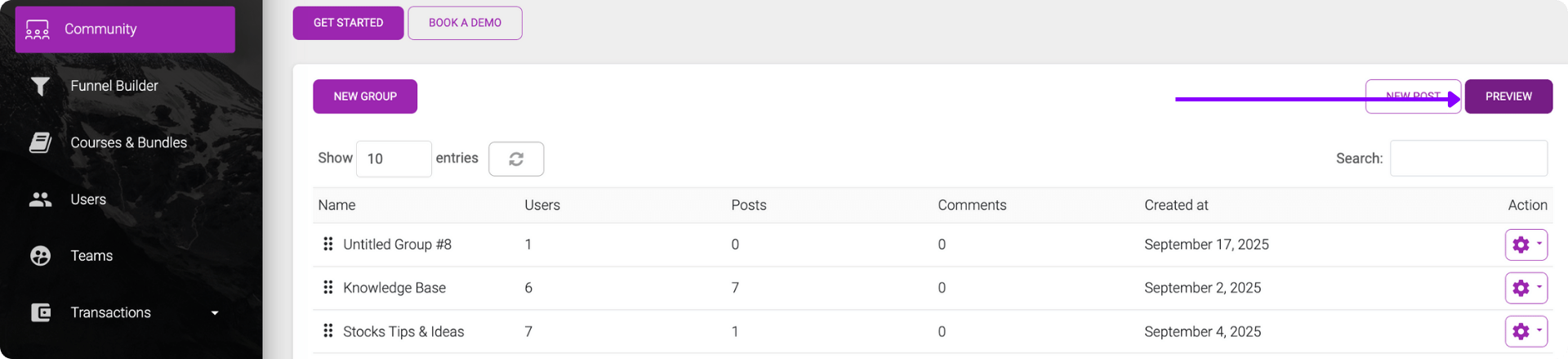Grab drag handle for Untitled Group #8
Image resolution: width=1568 pixels, height=359 pixels.
[328, 244]
